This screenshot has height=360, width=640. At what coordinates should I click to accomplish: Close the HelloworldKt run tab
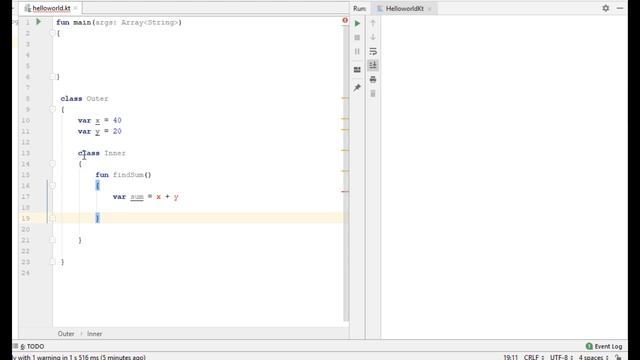click(429, 9)
